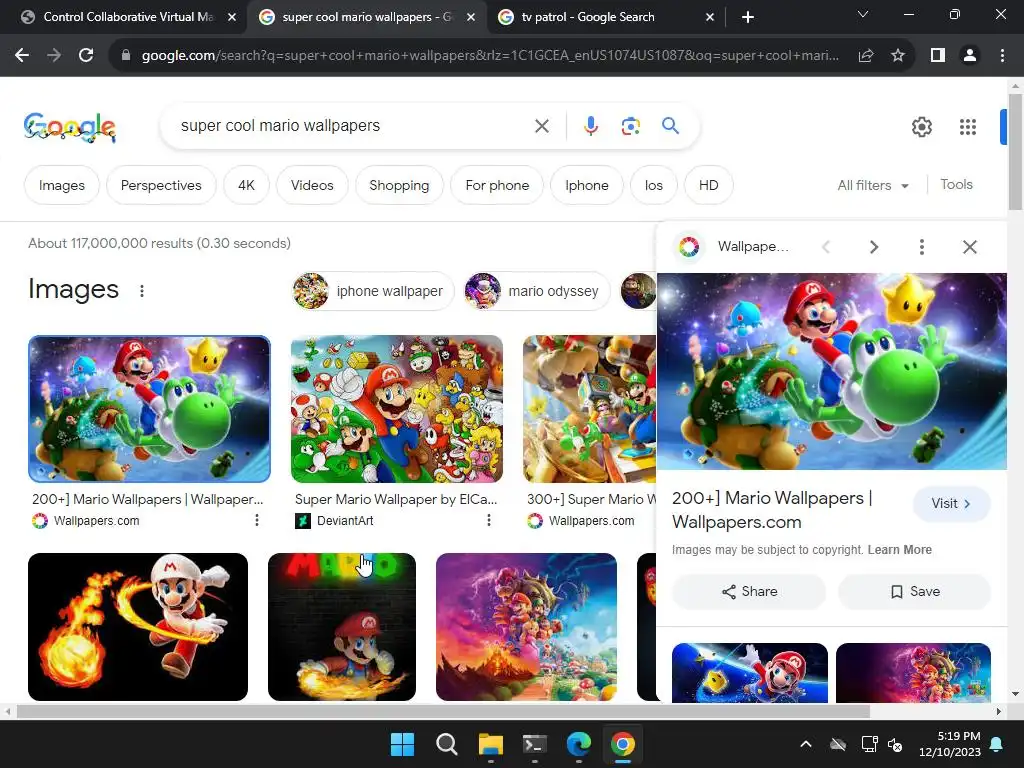Image resolution: width=1024 pixels, height=768 pixels.
Task: Select the For phone filter chip
Action: pos(497,185)
